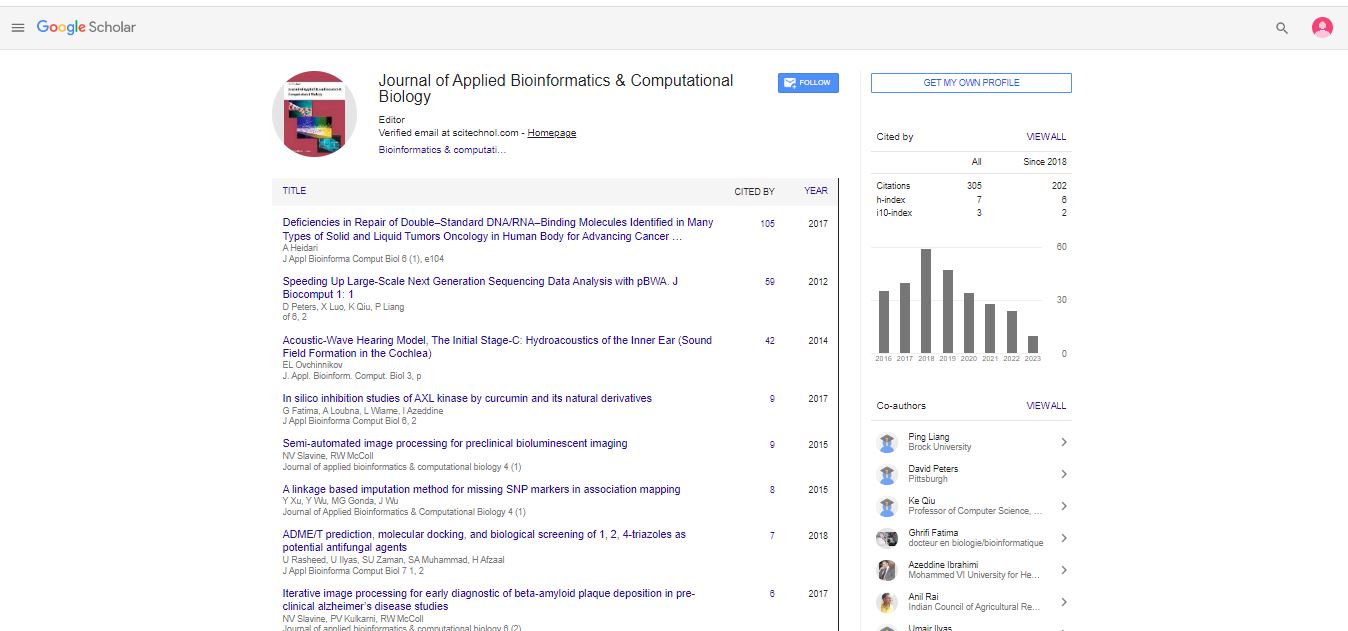Open the Homepage link
1348x631 pixels.
coord(552,133)
